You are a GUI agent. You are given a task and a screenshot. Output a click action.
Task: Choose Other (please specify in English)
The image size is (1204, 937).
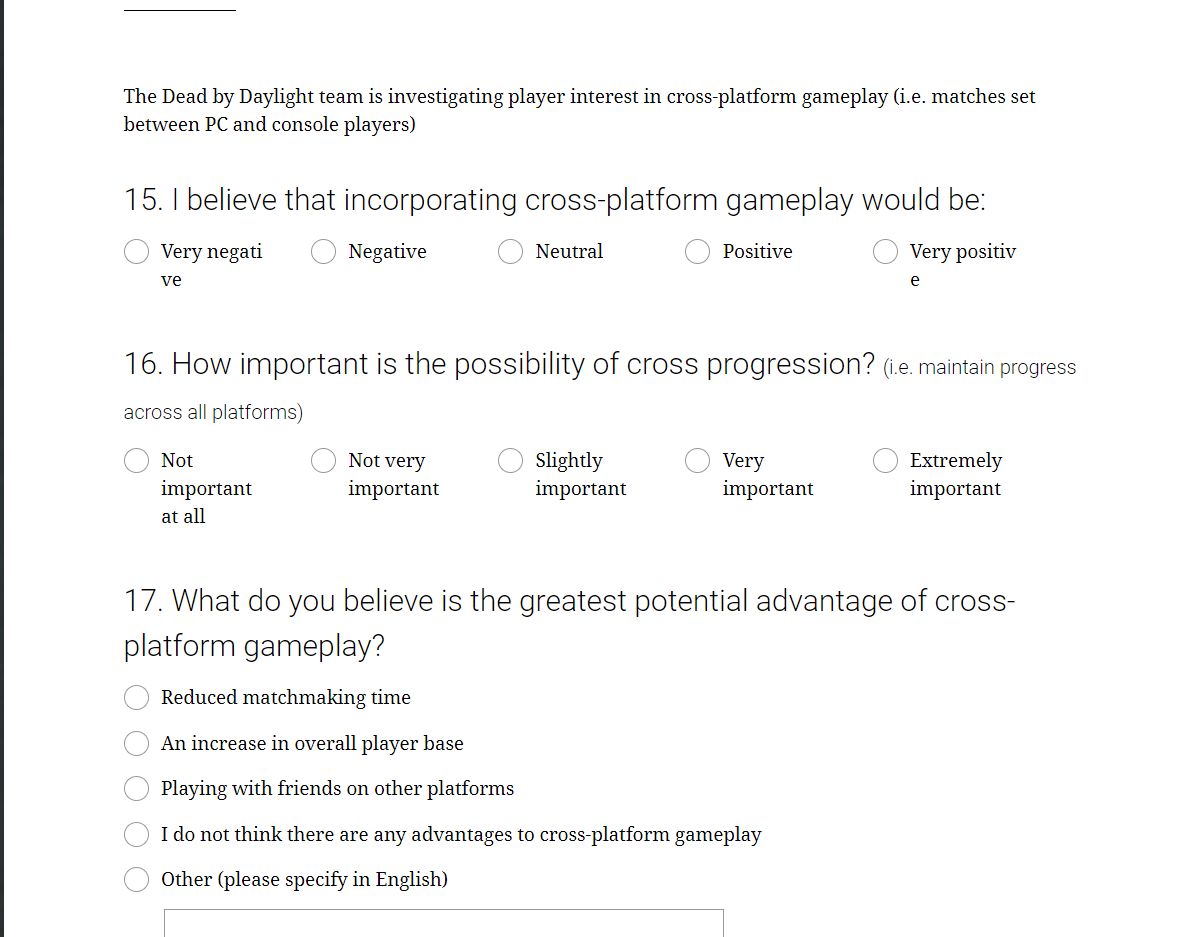[137, 879]
